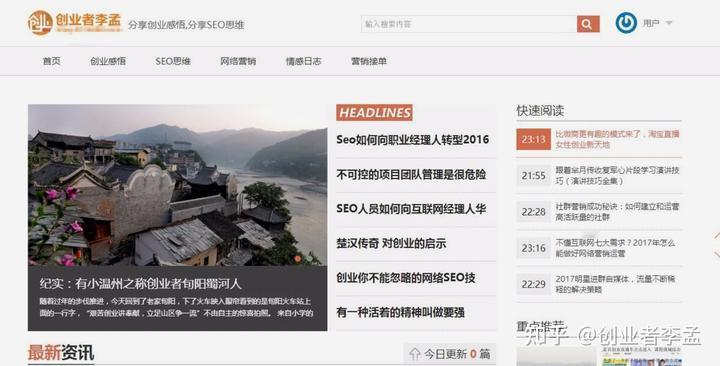The image size is (720, 366).
Task: Open the 23:13 quick read article
Action: [599, 139]
